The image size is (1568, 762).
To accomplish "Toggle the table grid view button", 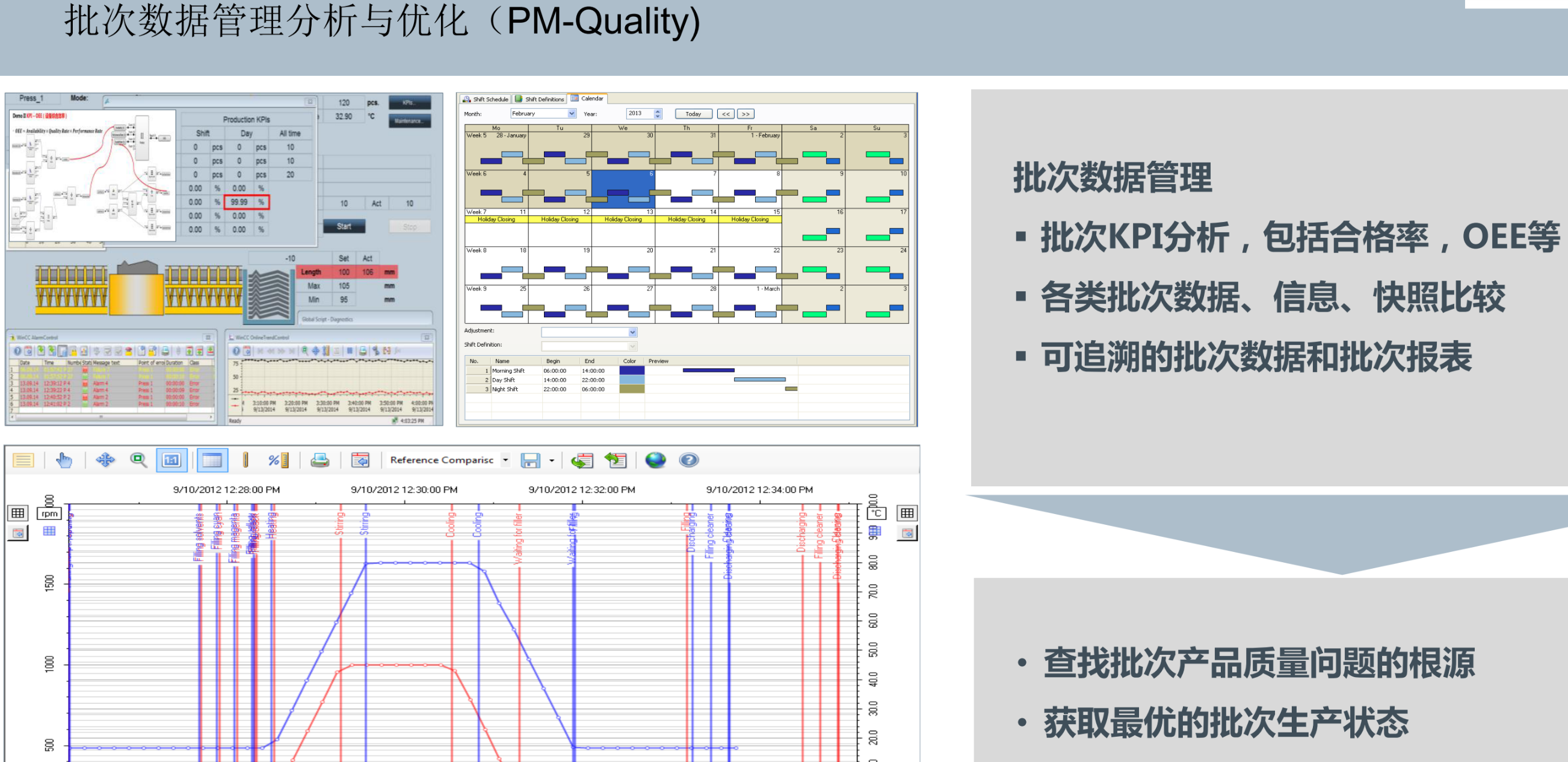I will coord(211,460).
